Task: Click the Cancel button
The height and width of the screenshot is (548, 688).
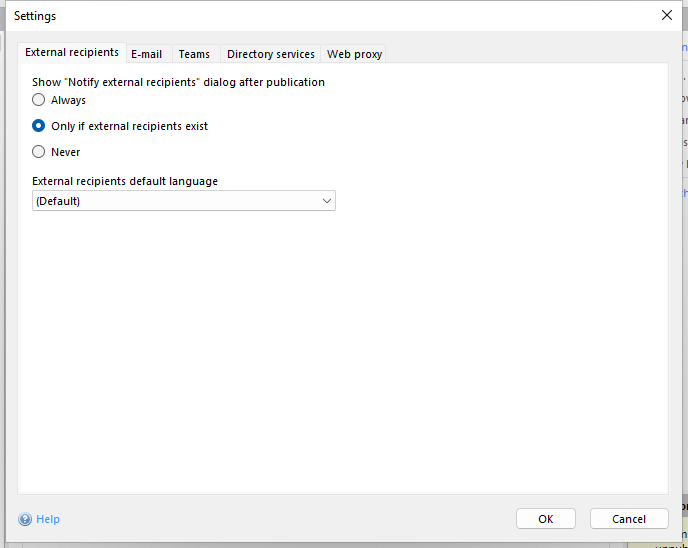Action: (629, 519)
